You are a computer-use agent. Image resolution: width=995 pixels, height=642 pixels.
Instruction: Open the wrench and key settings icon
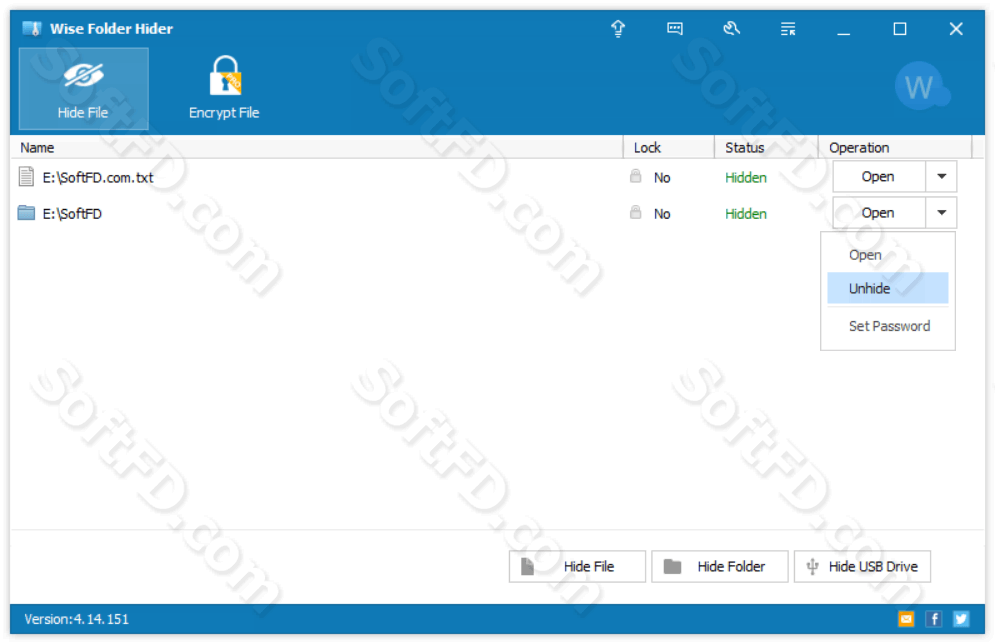tap(731, 29)
